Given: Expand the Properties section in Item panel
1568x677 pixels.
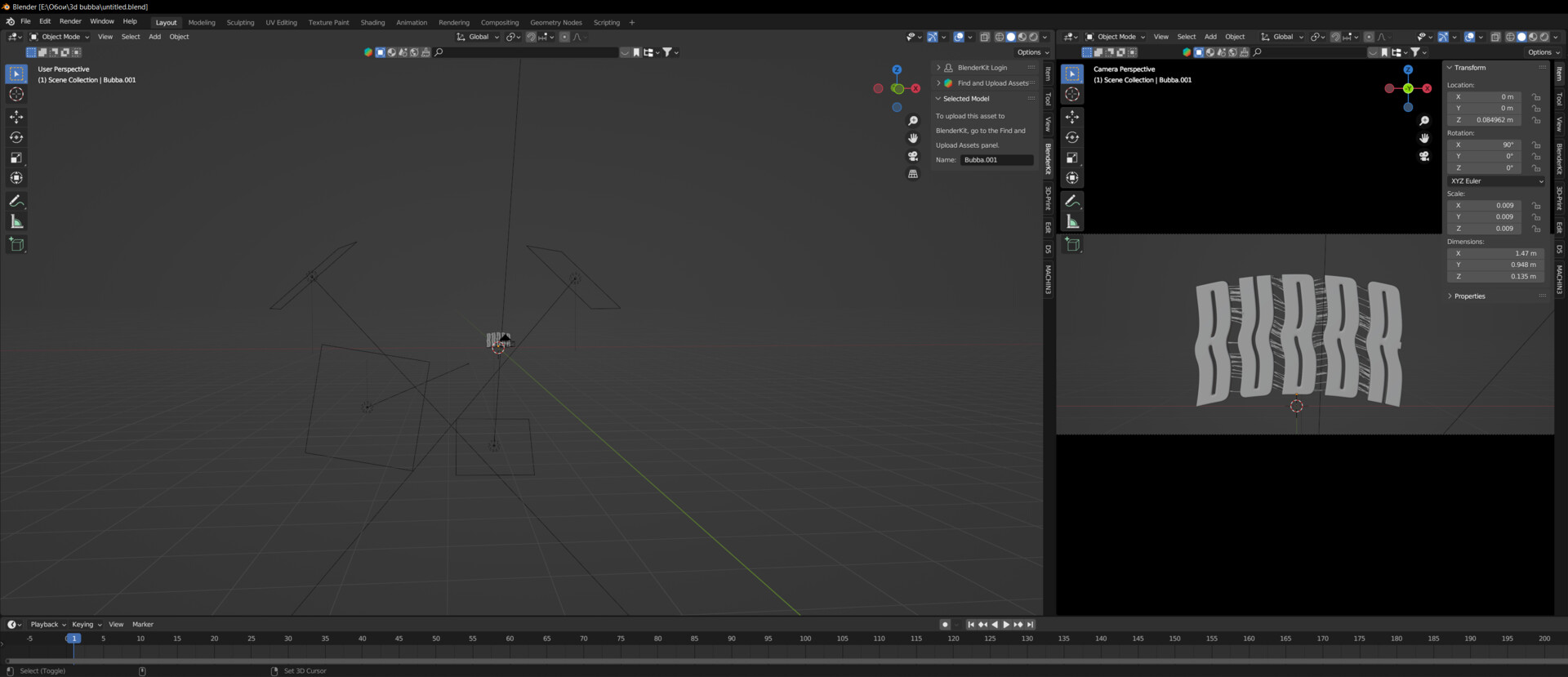Looking at the screenshot, I should [1469, 296].
